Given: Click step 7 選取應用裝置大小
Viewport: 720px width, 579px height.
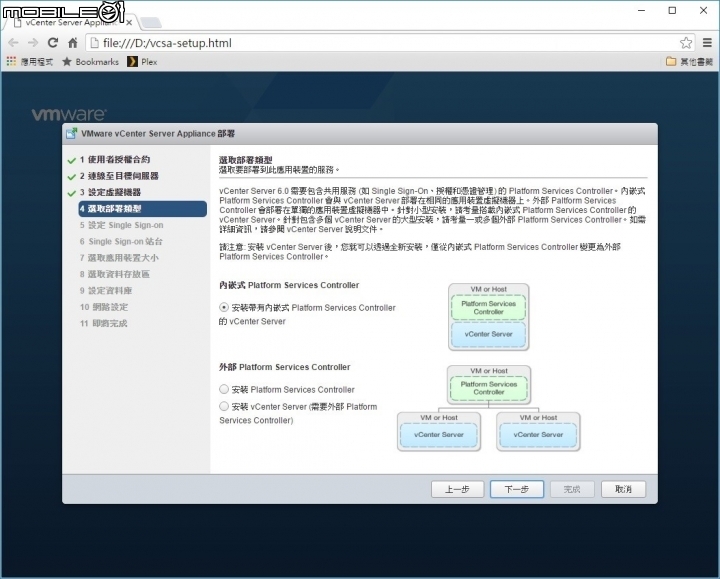Looking at the screenshot, I should point(119,258).
